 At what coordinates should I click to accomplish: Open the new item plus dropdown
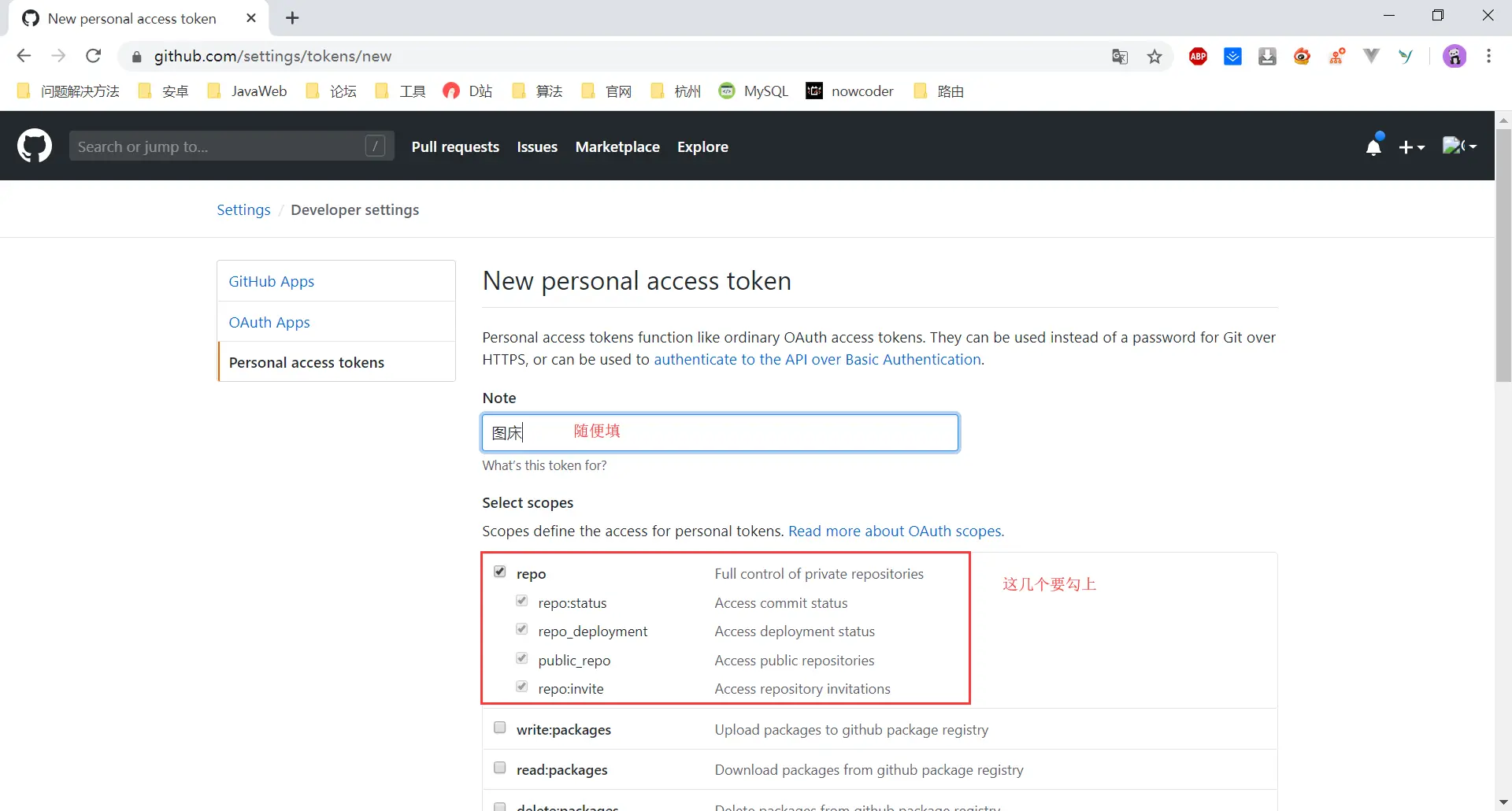pyautogui.click(x=1412, y=146)
